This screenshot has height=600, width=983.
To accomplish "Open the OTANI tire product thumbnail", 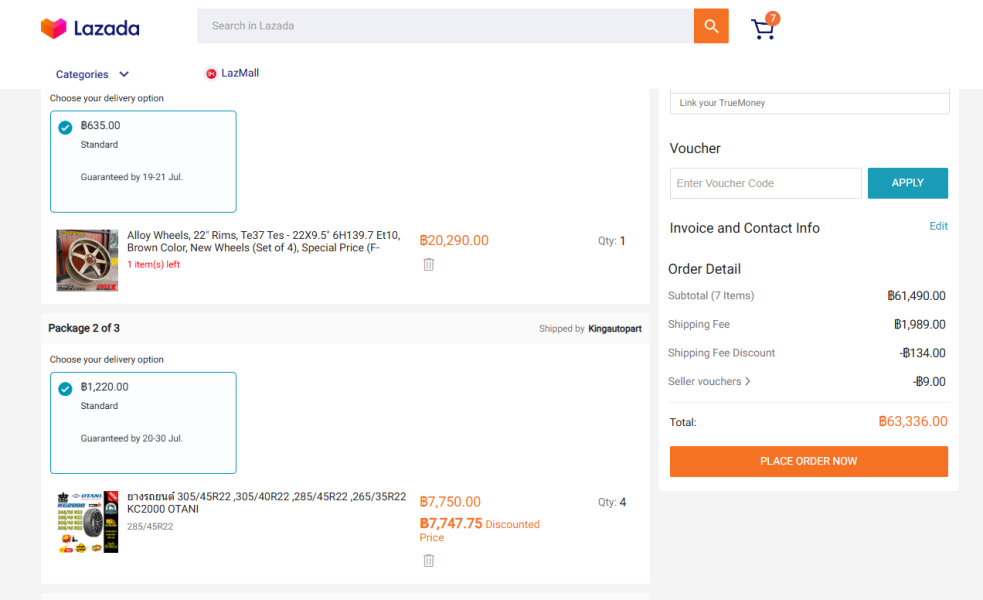I will [87, 522].
